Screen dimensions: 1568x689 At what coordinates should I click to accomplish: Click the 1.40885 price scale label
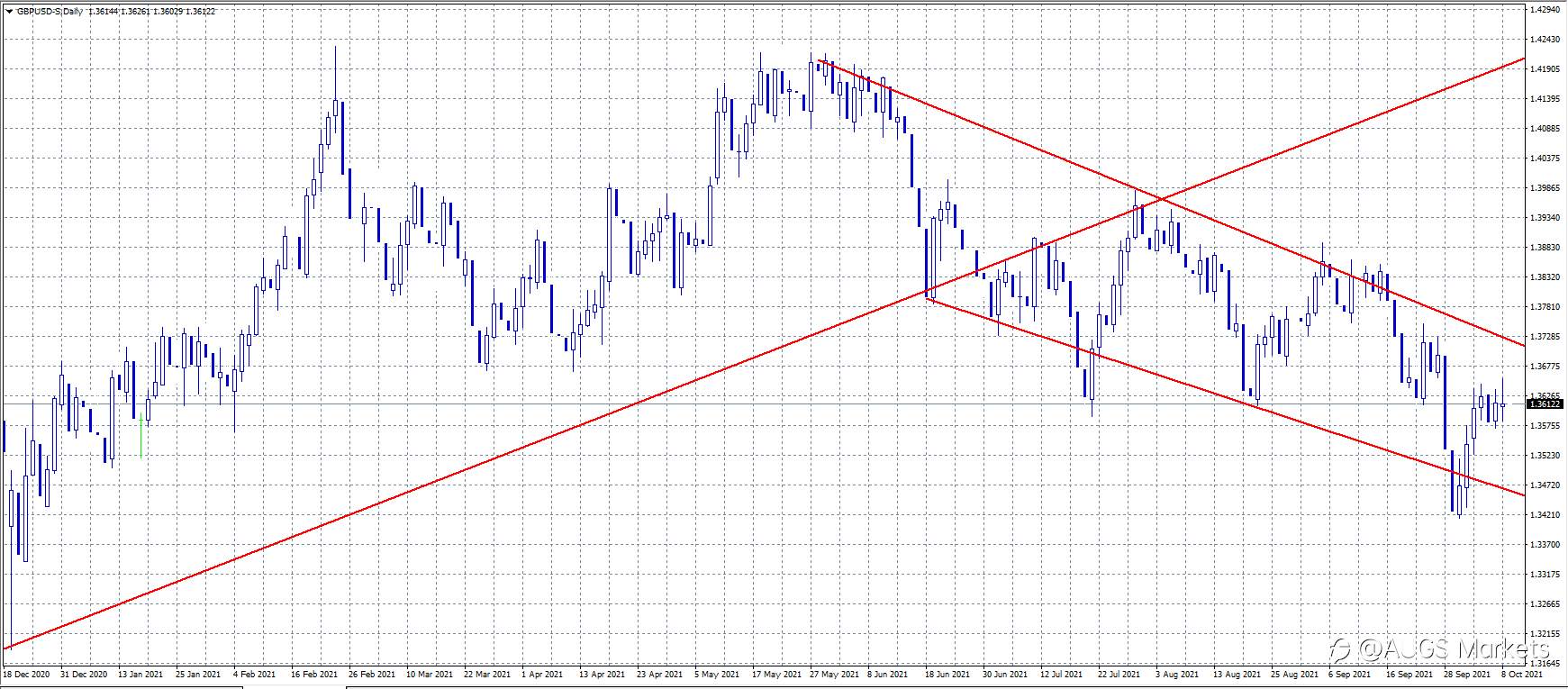pyautogui.click(x=1545, y=128)
